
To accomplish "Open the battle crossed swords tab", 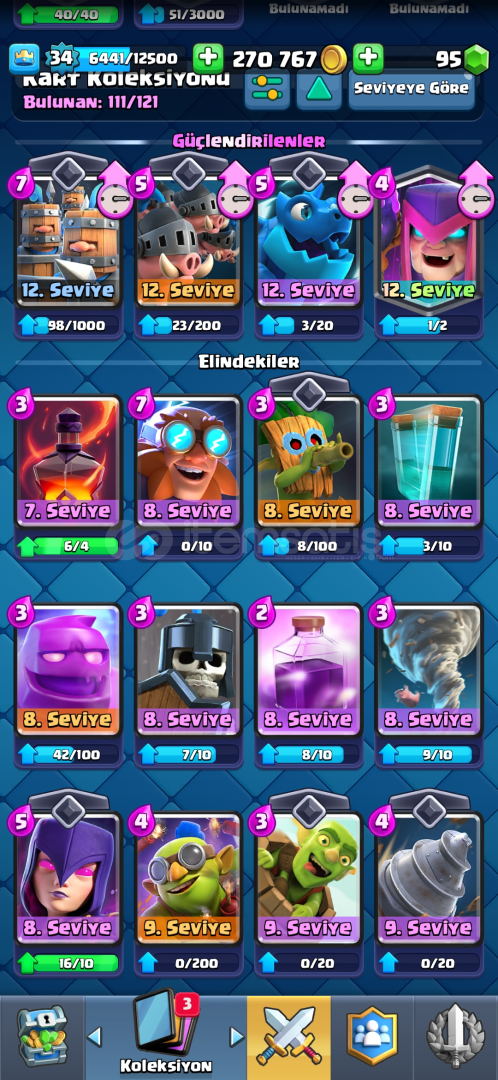I will [289, 1037].
